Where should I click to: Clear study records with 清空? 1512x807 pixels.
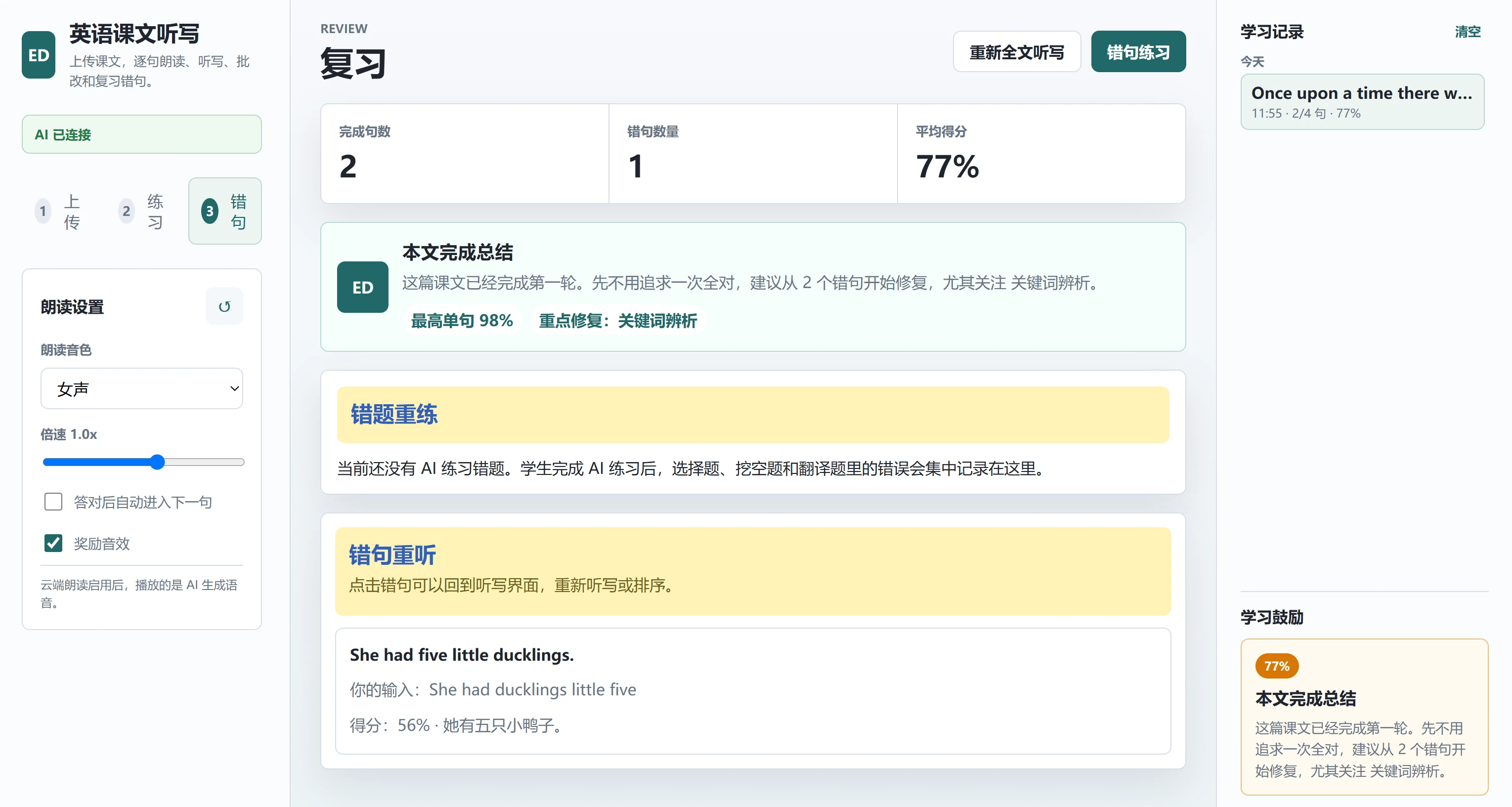pyautogui.click(x=1468, y=32)
